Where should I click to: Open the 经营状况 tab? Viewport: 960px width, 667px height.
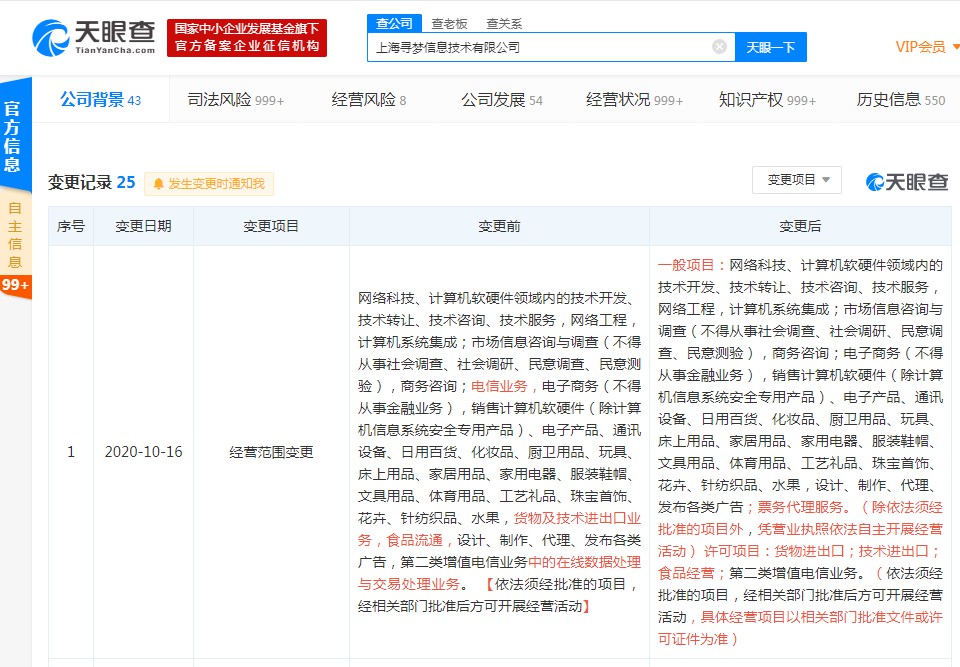(634, 100)
